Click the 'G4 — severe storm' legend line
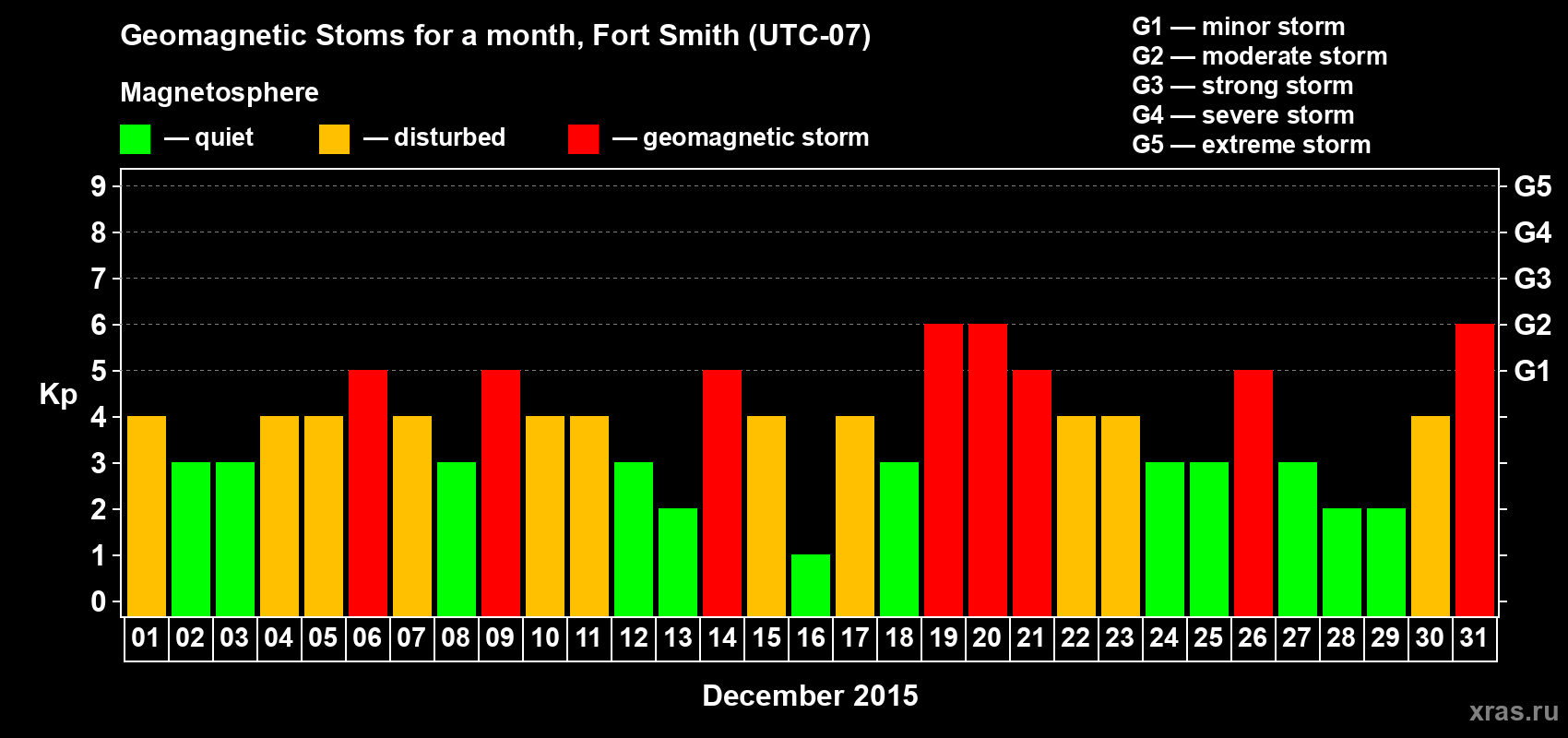This screenshot has height=738, width=1568. pos(1243,115)
